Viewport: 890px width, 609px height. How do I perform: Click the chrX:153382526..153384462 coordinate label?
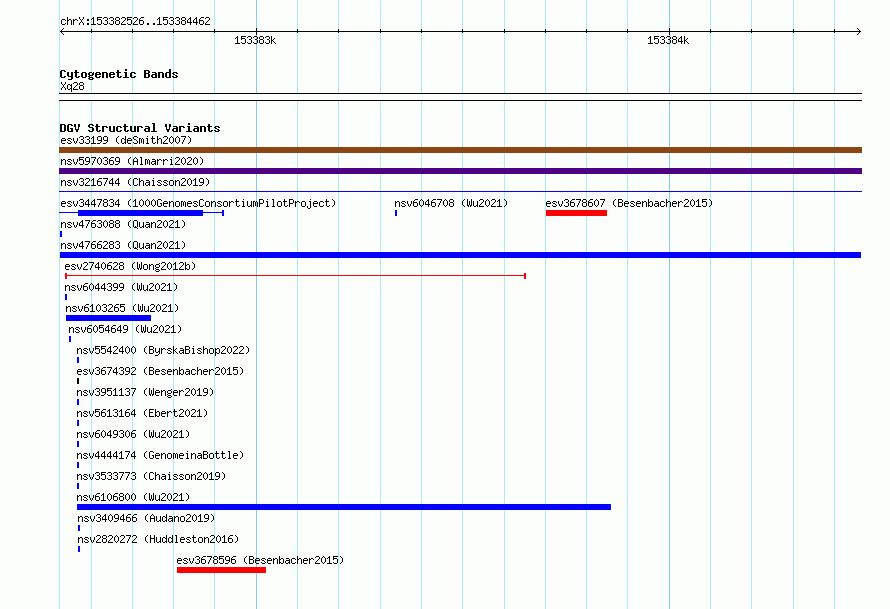coord(135,21)
